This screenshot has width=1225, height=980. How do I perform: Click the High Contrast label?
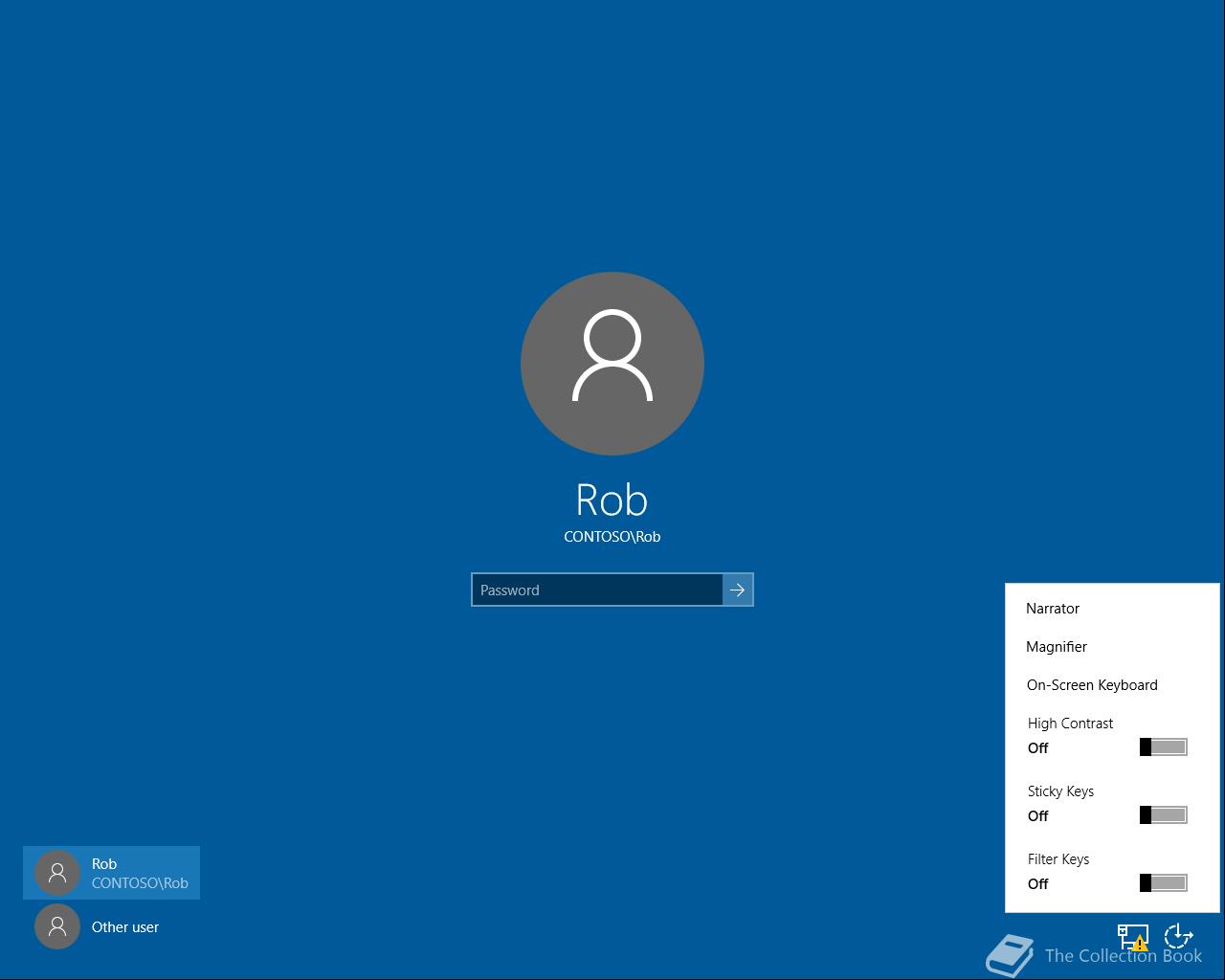(1070, 724)
